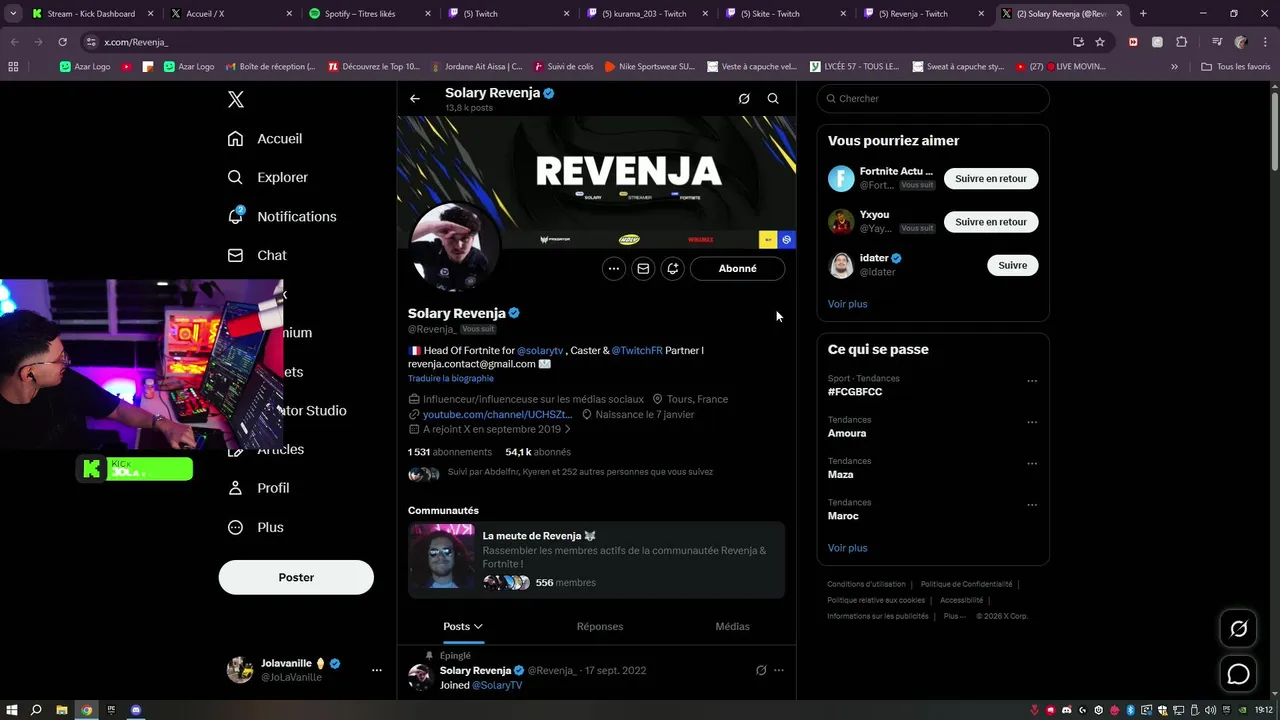Click the @TwitchFR mention in bio
Image resolution: width=1280 pixels, height=720 pixels.
(637, 350)
